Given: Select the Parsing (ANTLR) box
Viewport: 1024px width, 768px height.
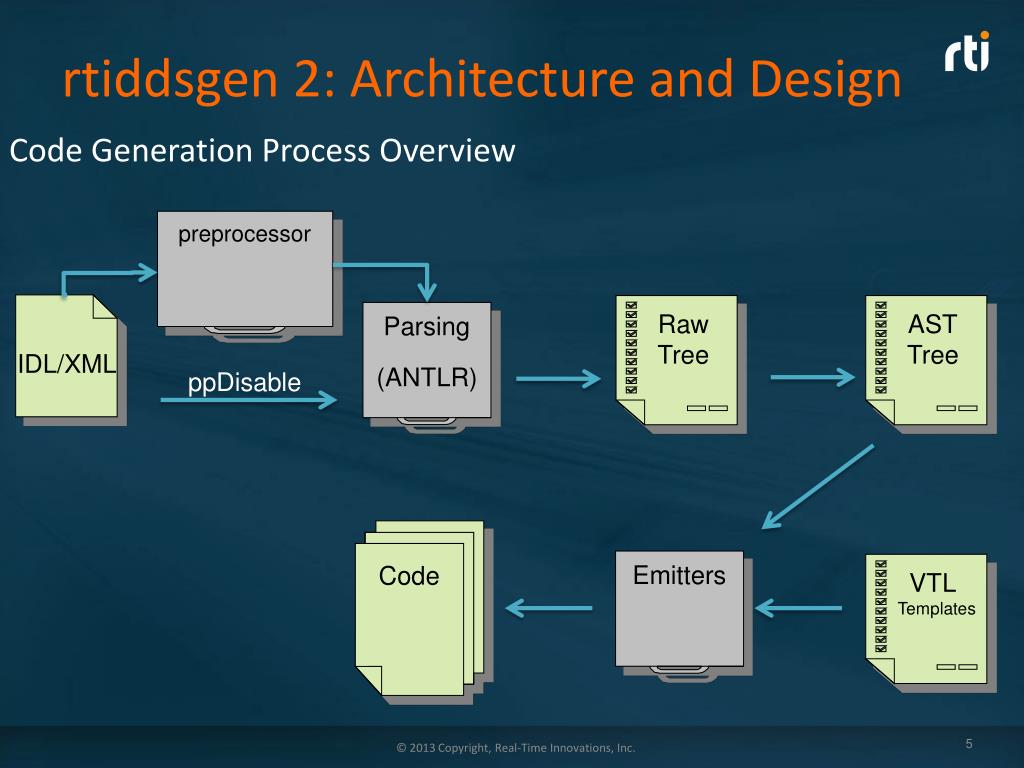Looking at the screenshot, I should [427, 360].
